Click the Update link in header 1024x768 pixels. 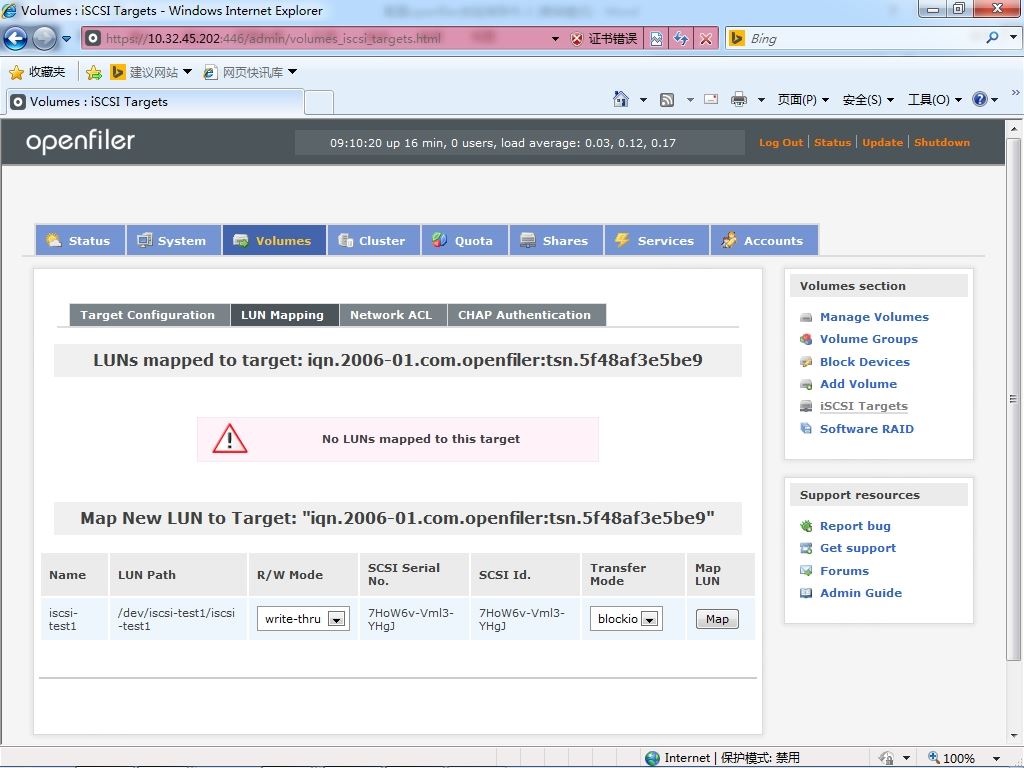click(882, 142)
